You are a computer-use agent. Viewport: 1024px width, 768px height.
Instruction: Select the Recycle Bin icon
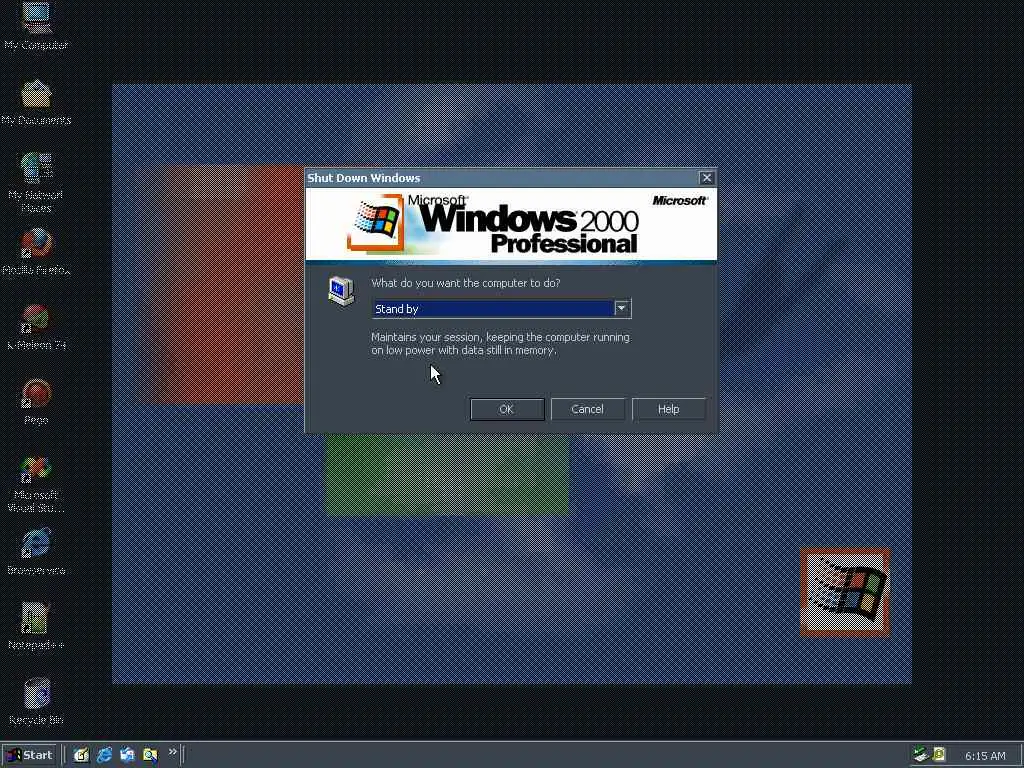(36, 702)
